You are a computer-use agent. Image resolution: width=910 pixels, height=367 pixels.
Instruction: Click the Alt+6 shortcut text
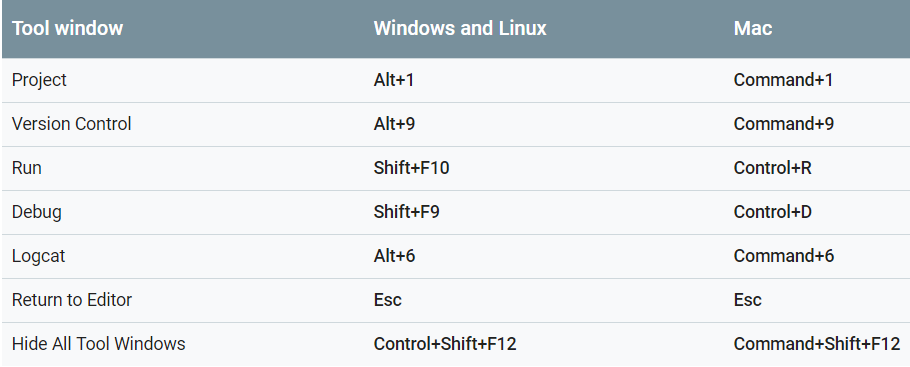point(394,256)
